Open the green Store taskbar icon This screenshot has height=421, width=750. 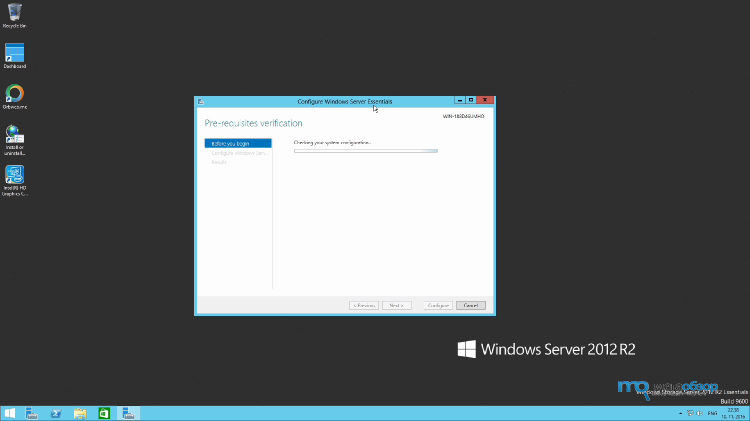(104, 413)
